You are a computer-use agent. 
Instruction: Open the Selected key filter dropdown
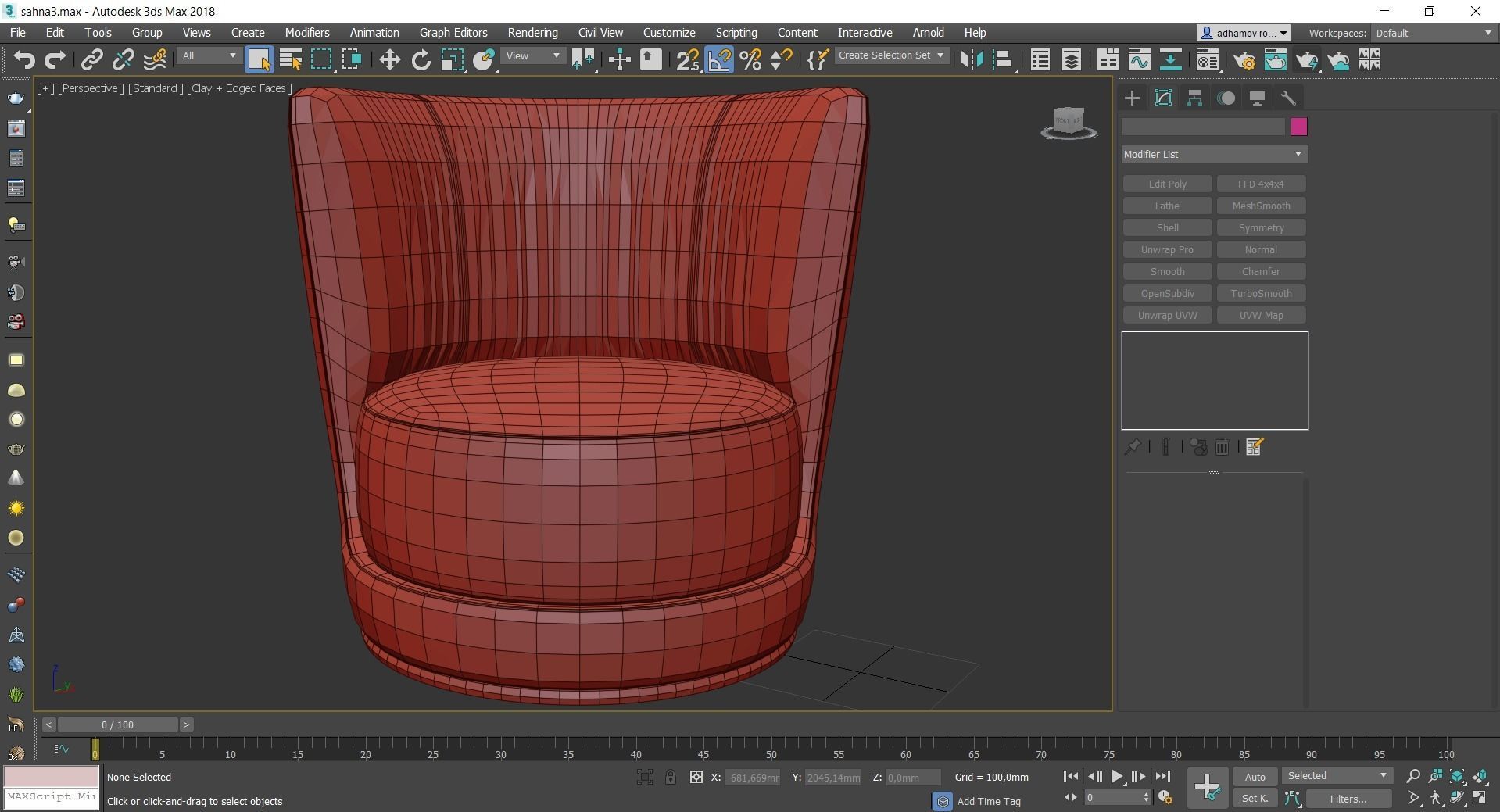pos(1337,775)
